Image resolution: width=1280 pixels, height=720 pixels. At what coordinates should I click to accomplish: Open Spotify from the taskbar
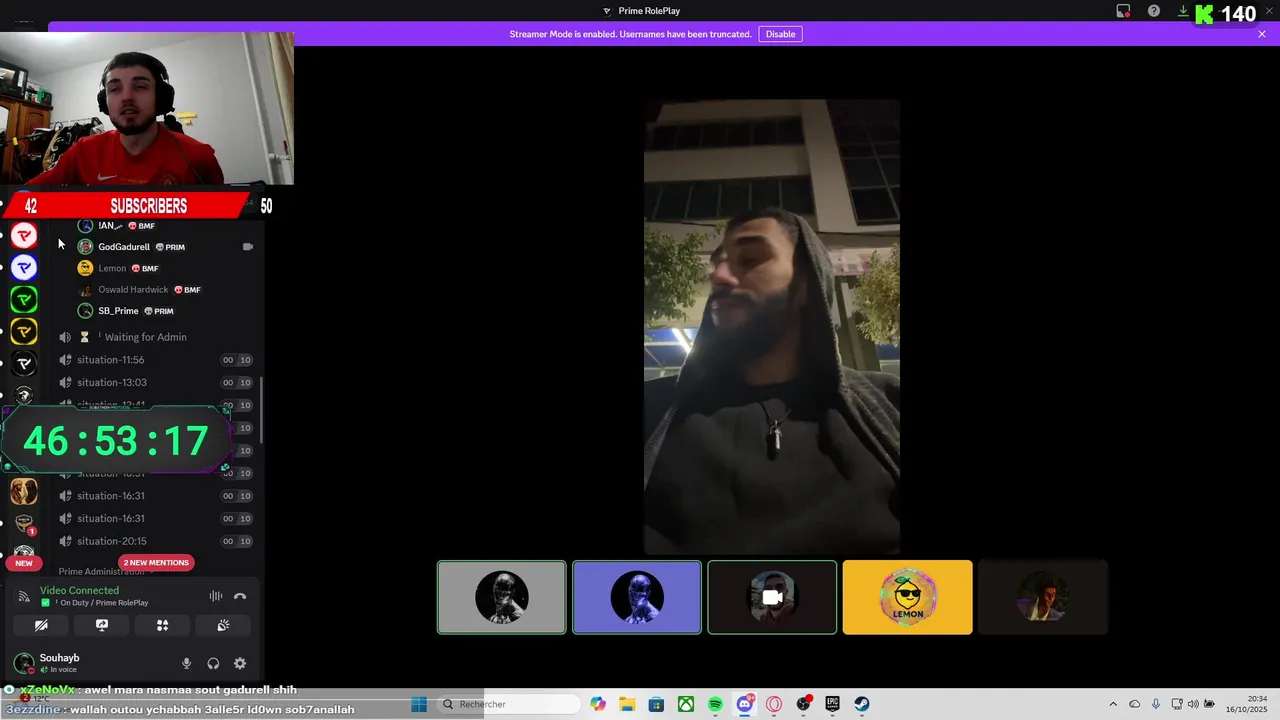[x=715, y=704]
